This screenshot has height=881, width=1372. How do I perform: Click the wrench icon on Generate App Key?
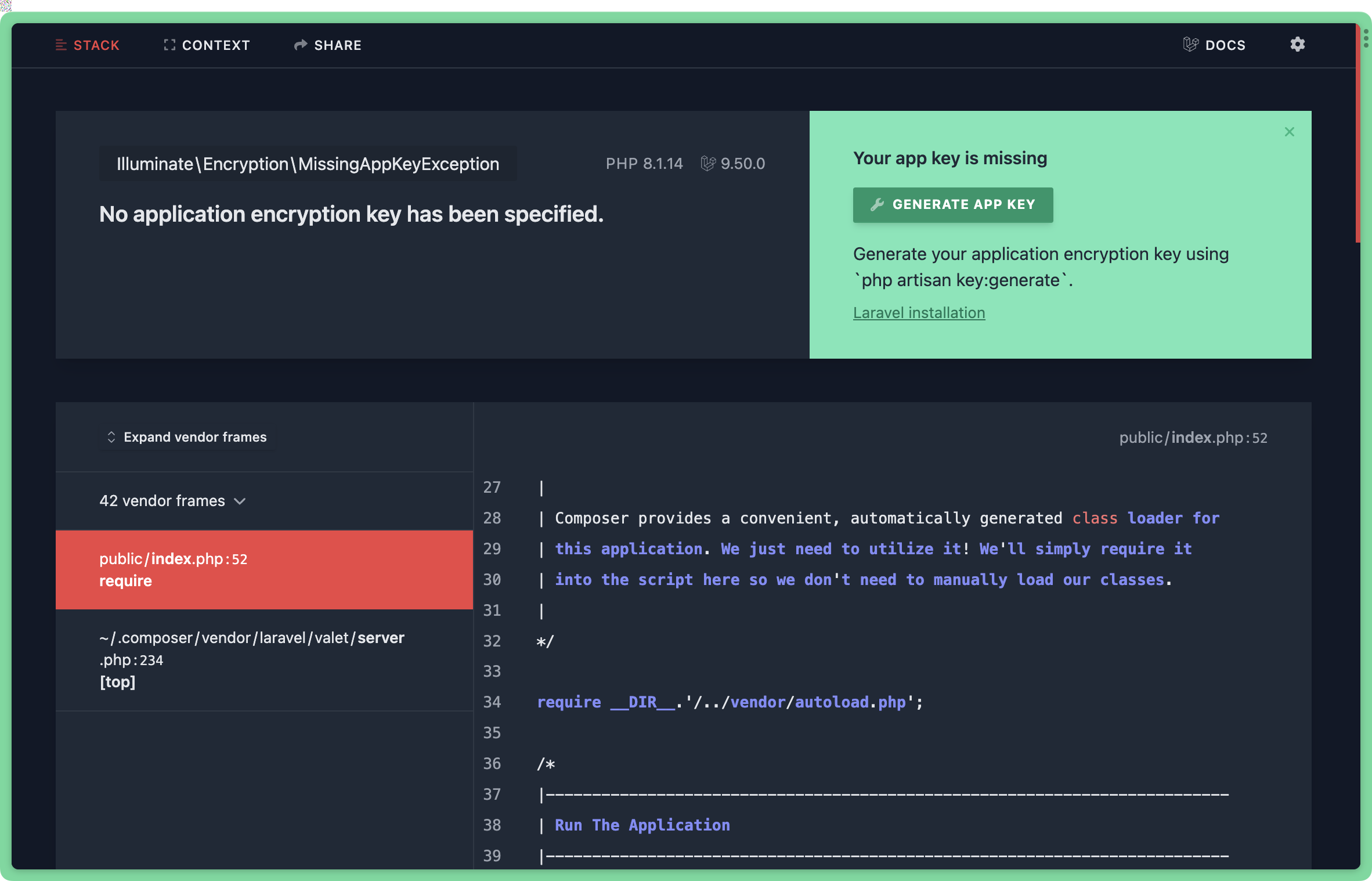[877, 204]
